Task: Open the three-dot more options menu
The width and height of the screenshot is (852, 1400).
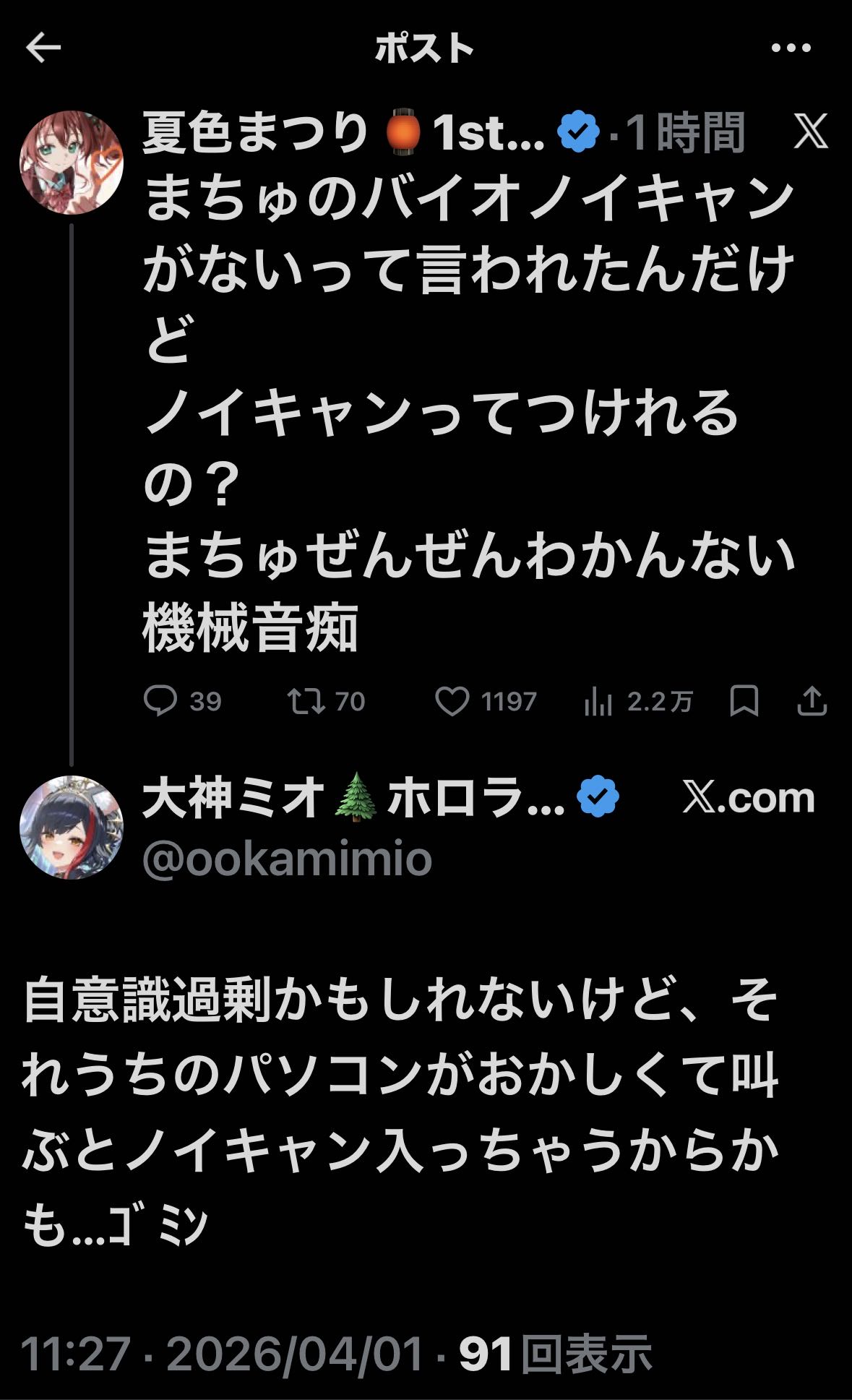Action: [791, 48]
